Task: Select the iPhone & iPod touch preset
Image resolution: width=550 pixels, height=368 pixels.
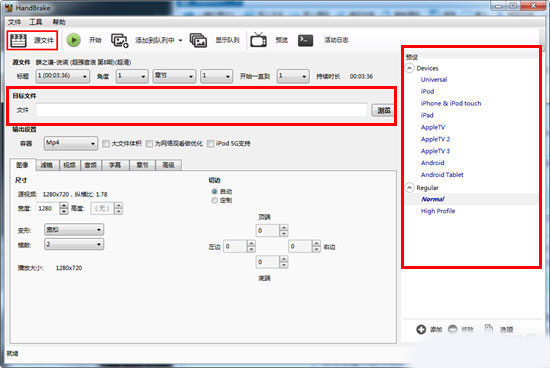Action: pos(451,103)
